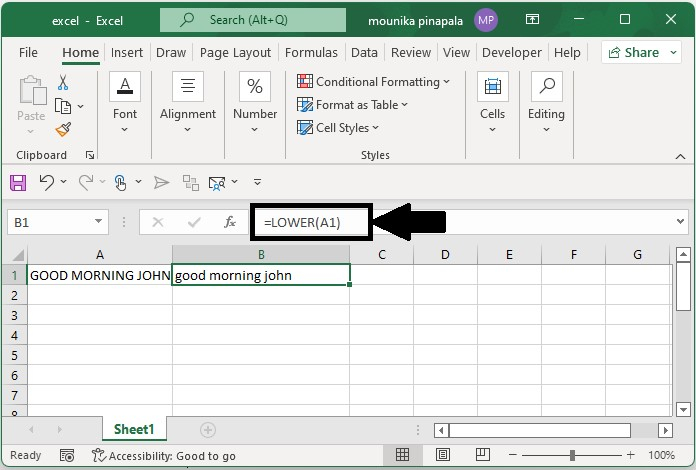The width and height of the screenshot is (696, 470).
Task: Switch to Page Layout view icon
Action: [443, 454]
